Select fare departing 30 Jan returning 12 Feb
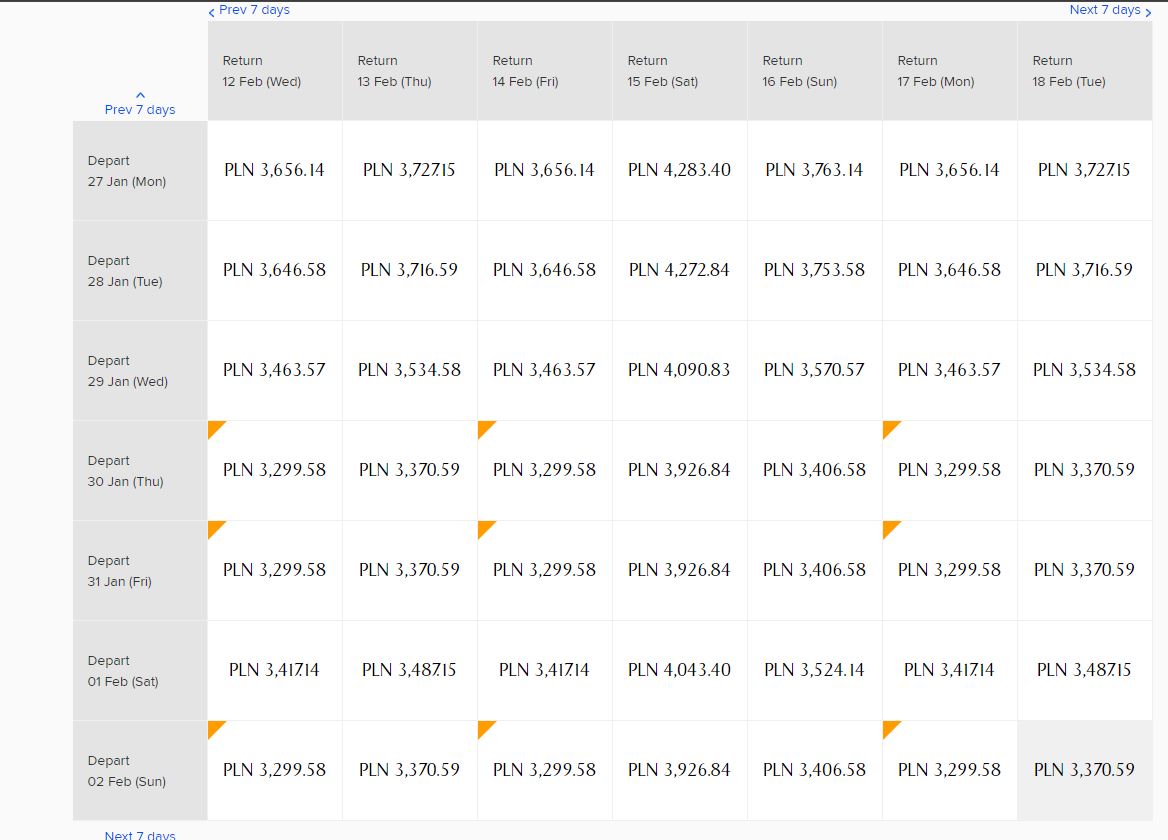1168x840 pixels. (x=275, y=470)
